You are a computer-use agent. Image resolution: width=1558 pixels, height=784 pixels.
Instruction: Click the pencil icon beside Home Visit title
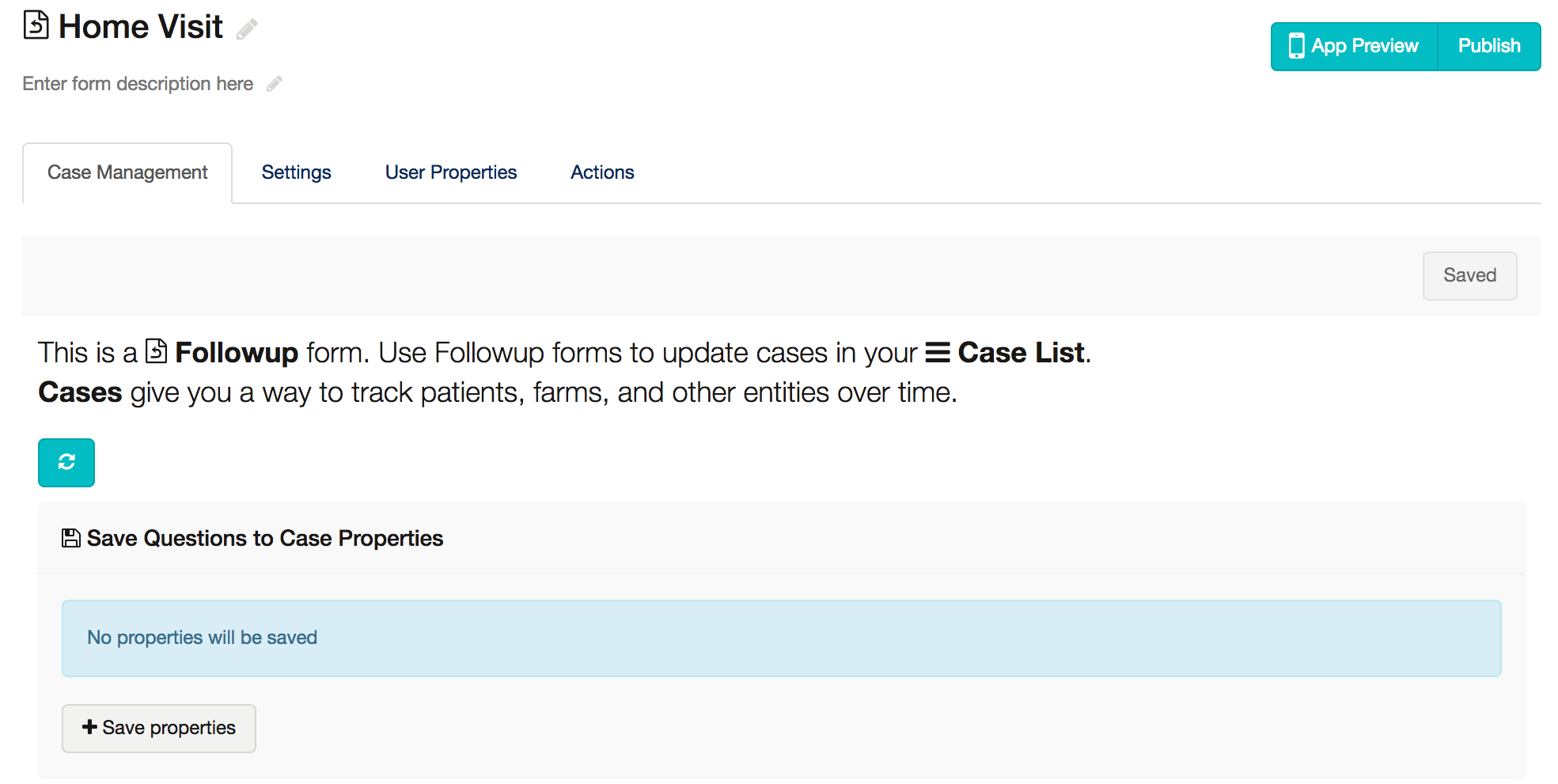(247, 29)
